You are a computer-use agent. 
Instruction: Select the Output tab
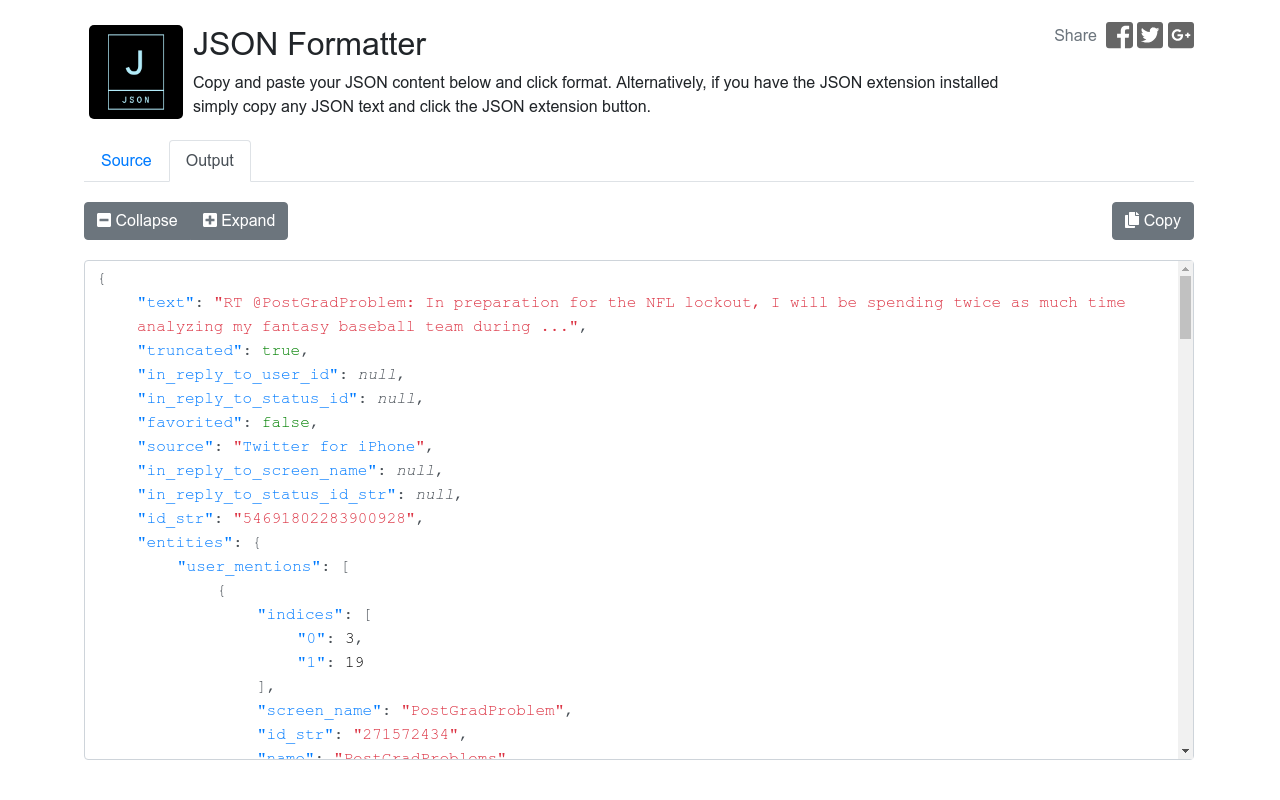click(x=209, y=160)
